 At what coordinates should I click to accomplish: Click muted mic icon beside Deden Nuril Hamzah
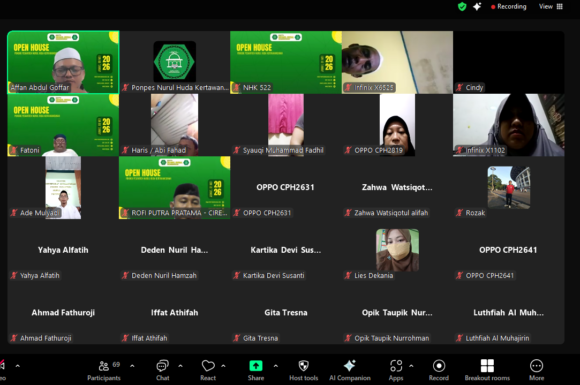(125, 276)
